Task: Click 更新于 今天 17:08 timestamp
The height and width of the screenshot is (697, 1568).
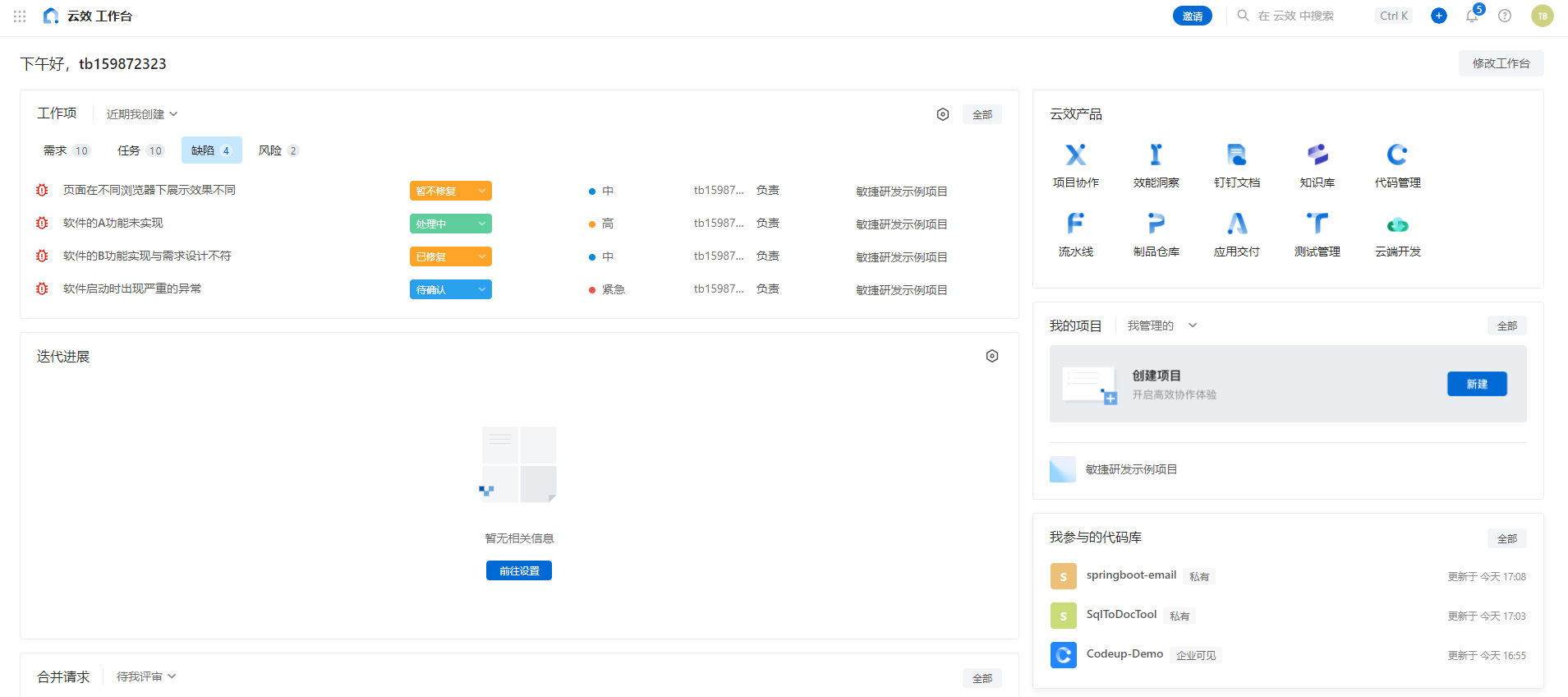Action: (x=1486, y=577)
